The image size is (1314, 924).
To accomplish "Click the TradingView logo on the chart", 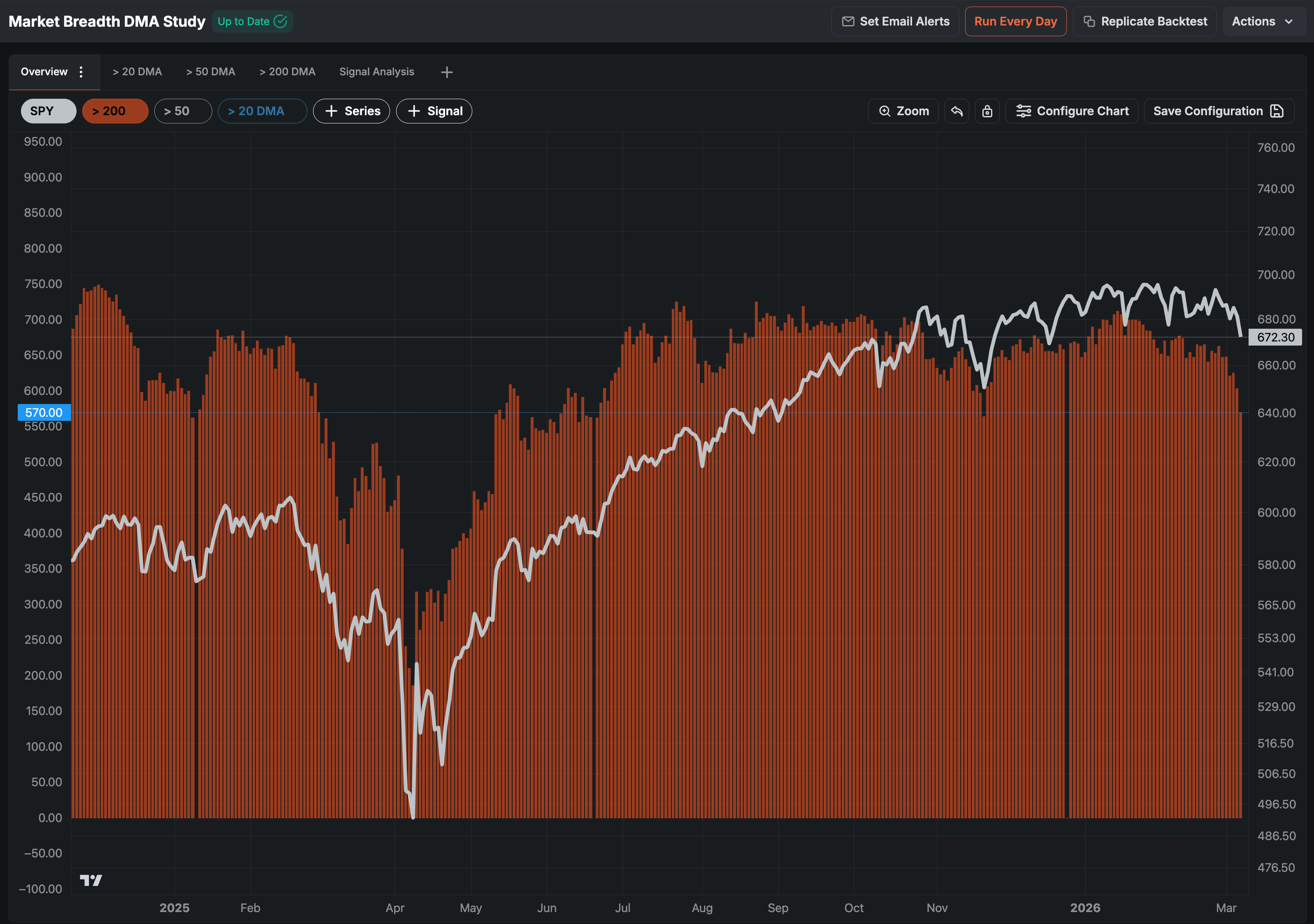I will (x=90, y=880).
